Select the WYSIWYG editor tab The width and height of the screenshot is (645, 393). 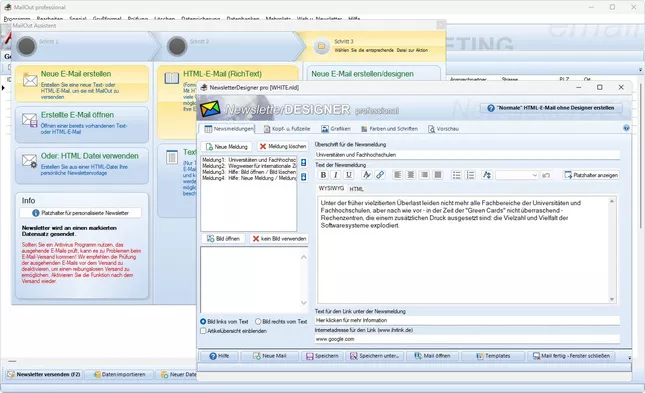point(332,188)
